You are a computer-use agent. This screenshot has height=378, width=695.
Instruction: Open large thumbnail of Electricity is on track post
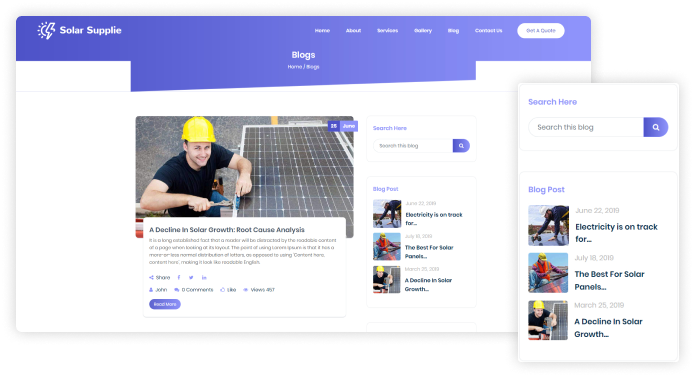tap(548, 225)
